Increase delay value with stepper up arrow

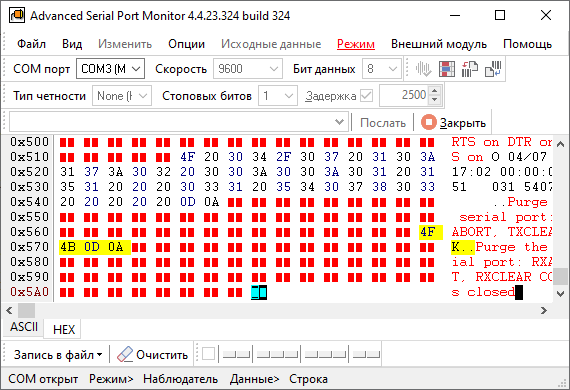pyautogui.click(x=434, y=91)
